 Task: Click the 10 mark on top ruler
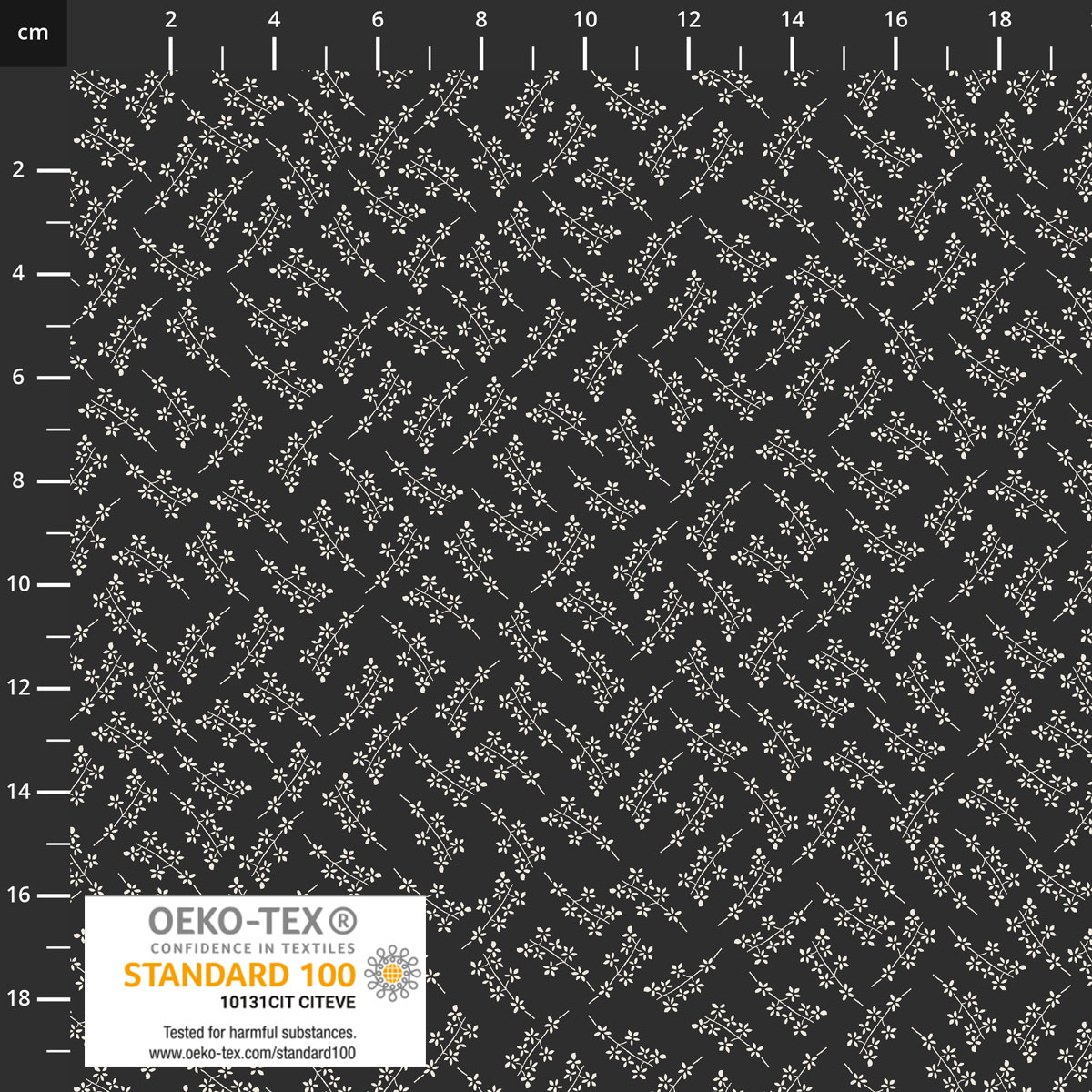[x=585, y=20]
